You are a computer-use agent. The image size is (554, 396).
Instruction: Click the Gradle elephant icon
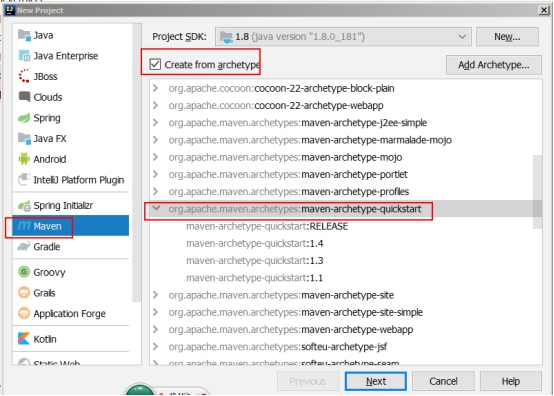coord(24,247)
